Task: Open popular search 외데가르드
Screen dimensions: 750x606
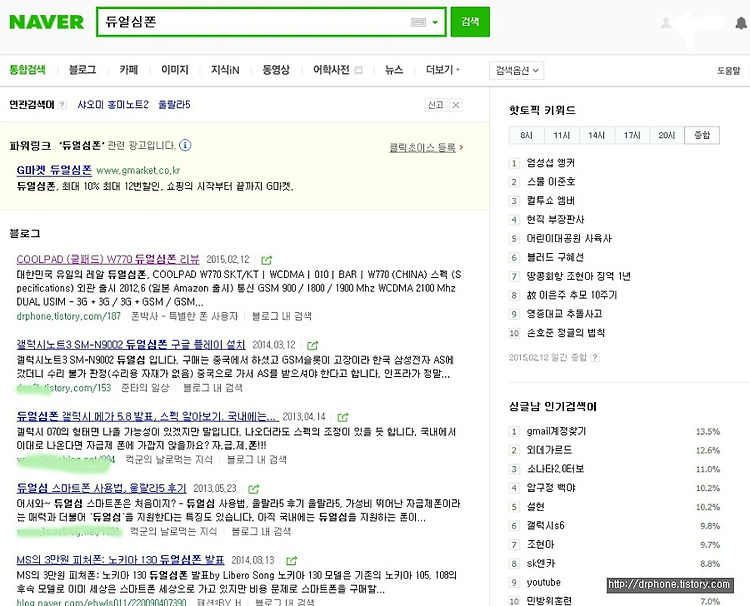Action: pos(550,450)
